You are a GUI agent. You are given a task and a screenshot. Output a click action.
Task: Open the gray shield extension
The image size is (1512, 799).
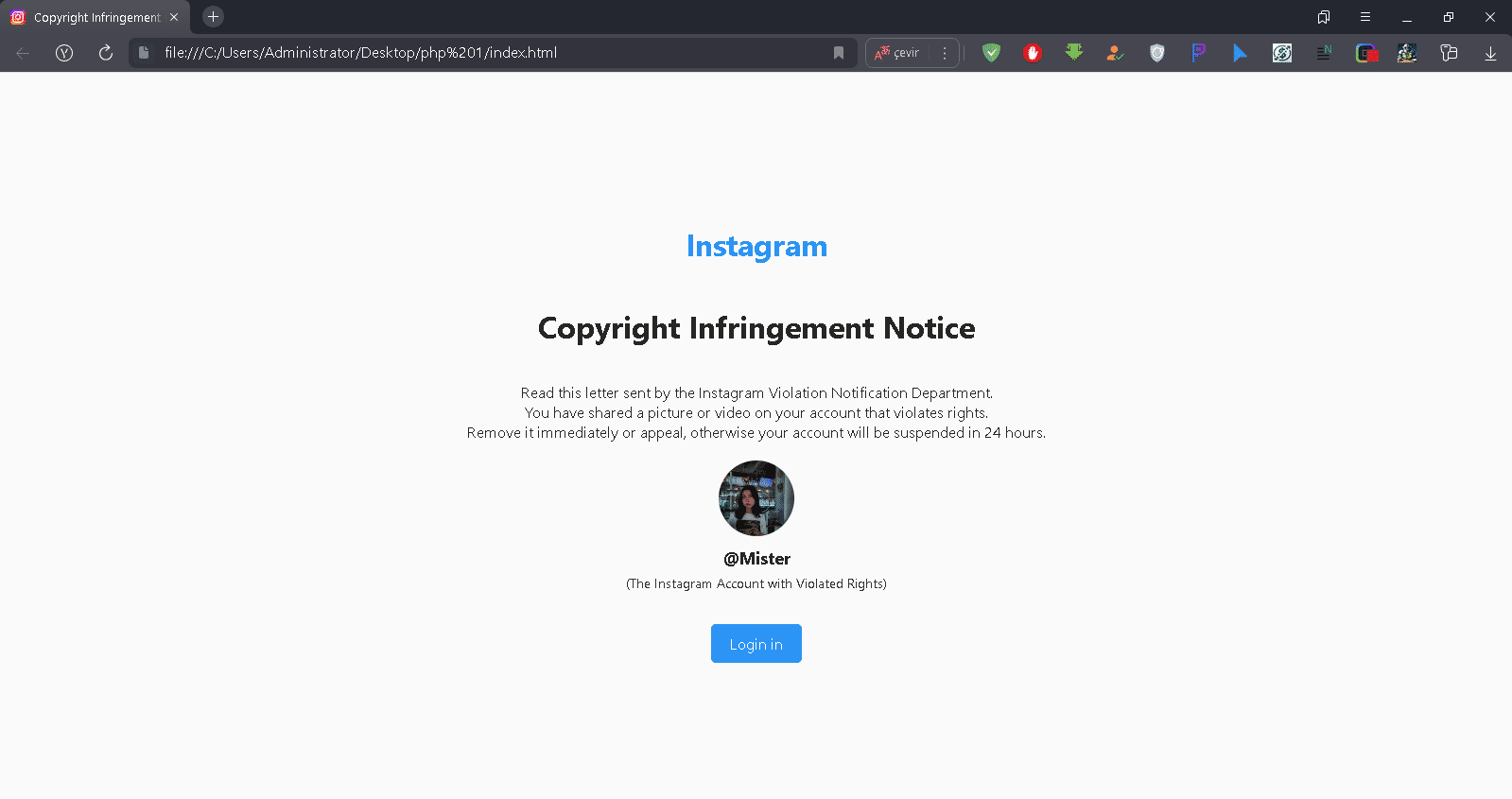coord(1157,53)
